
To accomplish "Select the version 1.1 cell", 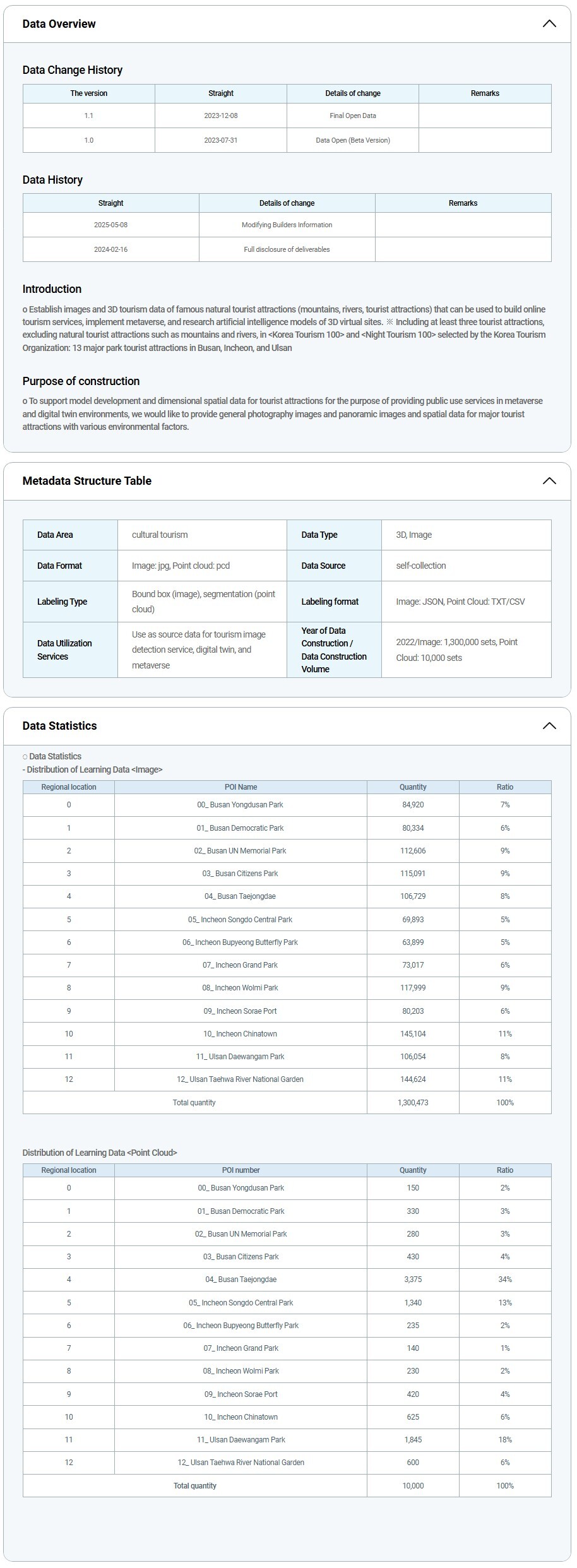I will (x=88, y=116).
